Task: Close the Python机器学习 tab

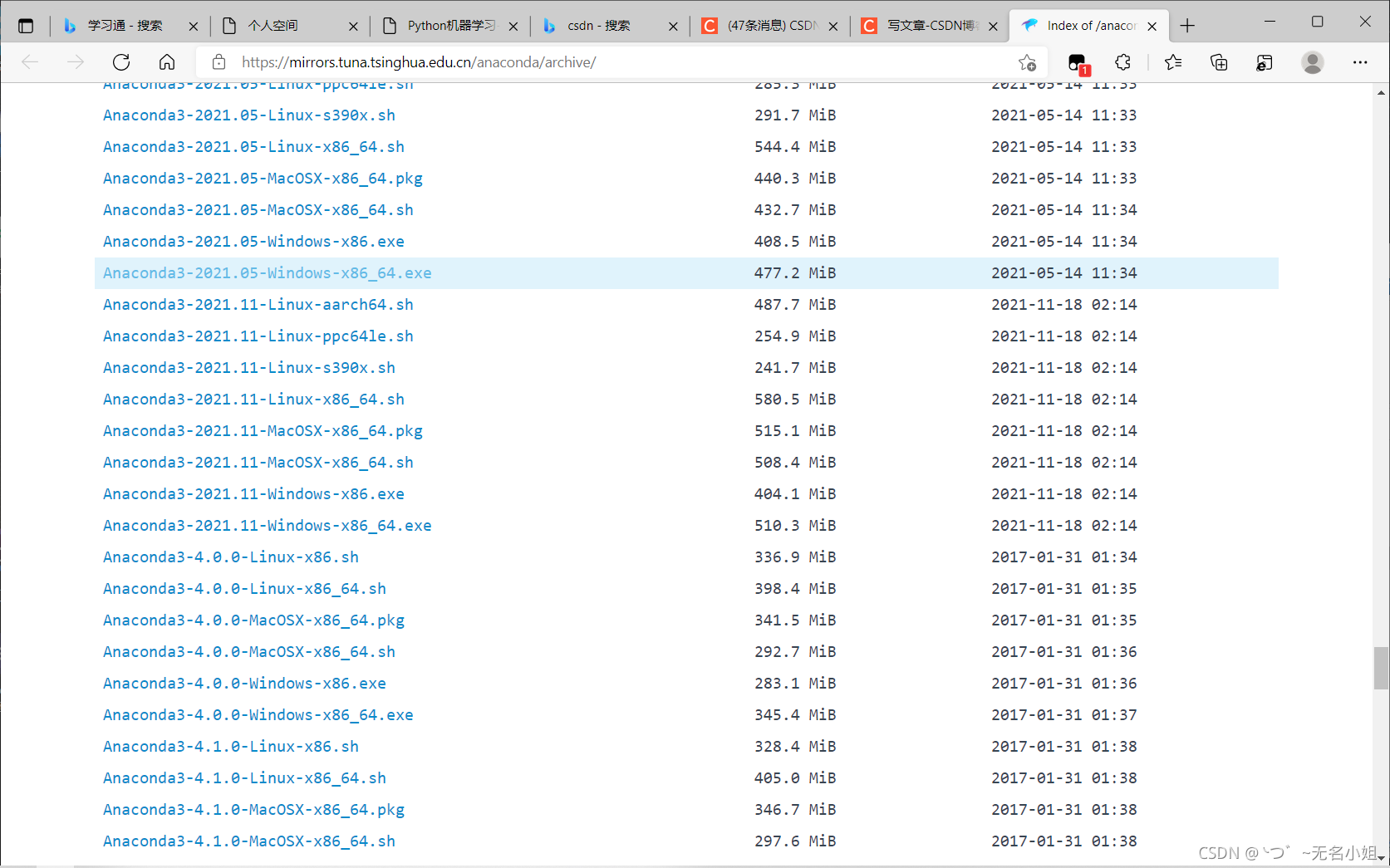Action: (x=513, y=27)
